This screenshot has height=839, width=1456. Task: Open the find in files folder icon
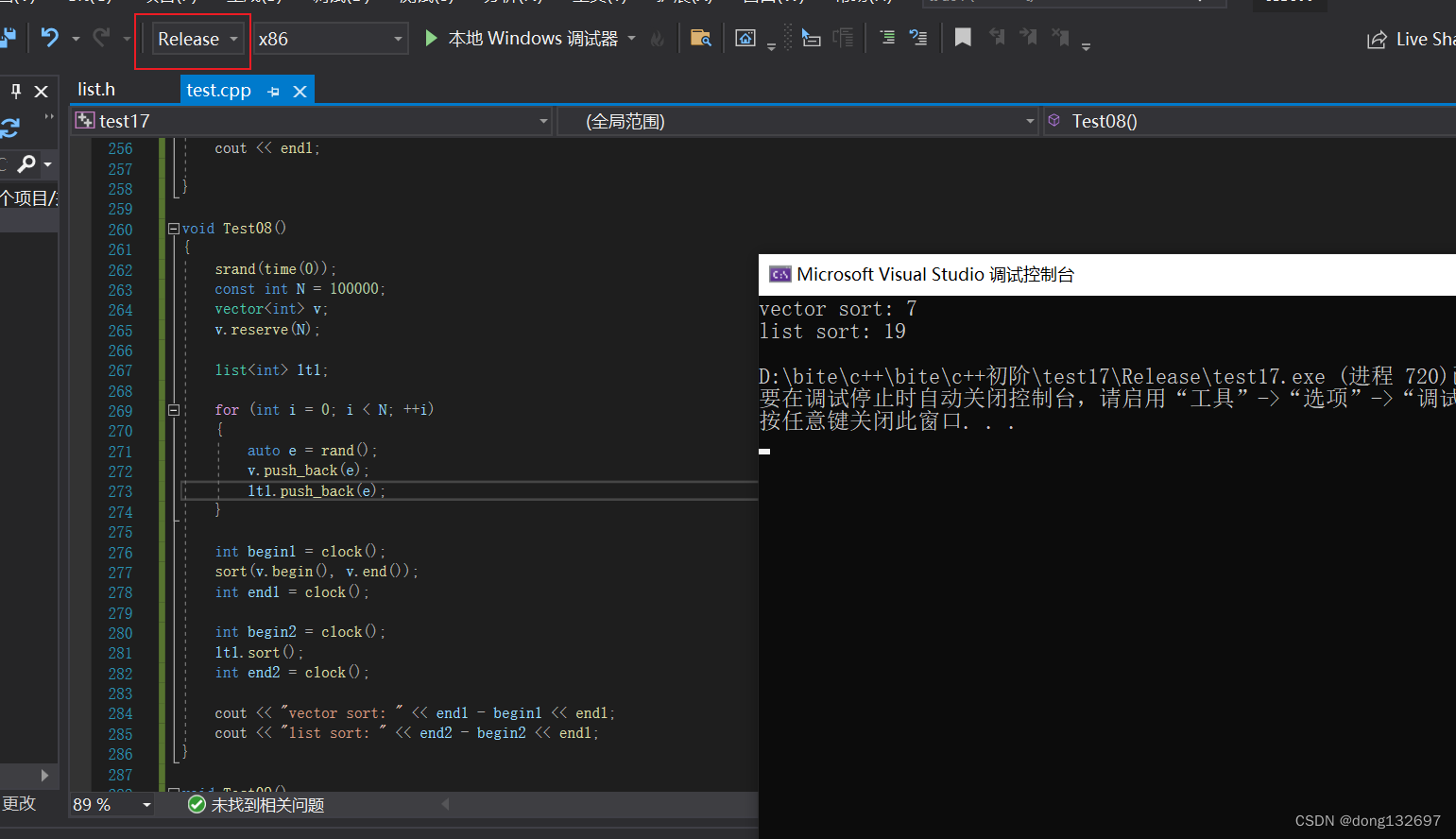point(700,38)
